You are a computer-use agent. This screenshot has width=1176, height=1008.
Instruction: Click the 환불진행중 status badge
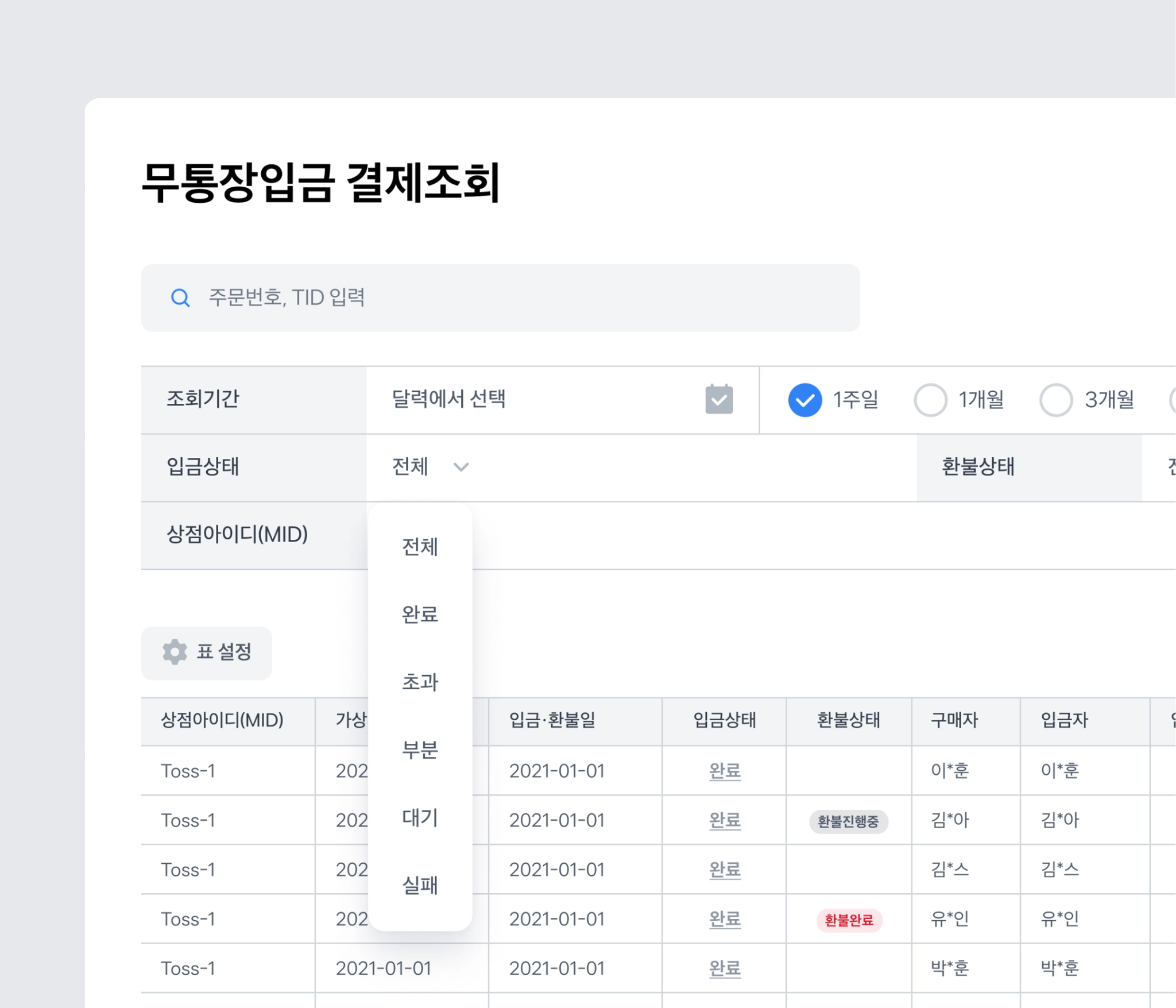tap(848, 821)
